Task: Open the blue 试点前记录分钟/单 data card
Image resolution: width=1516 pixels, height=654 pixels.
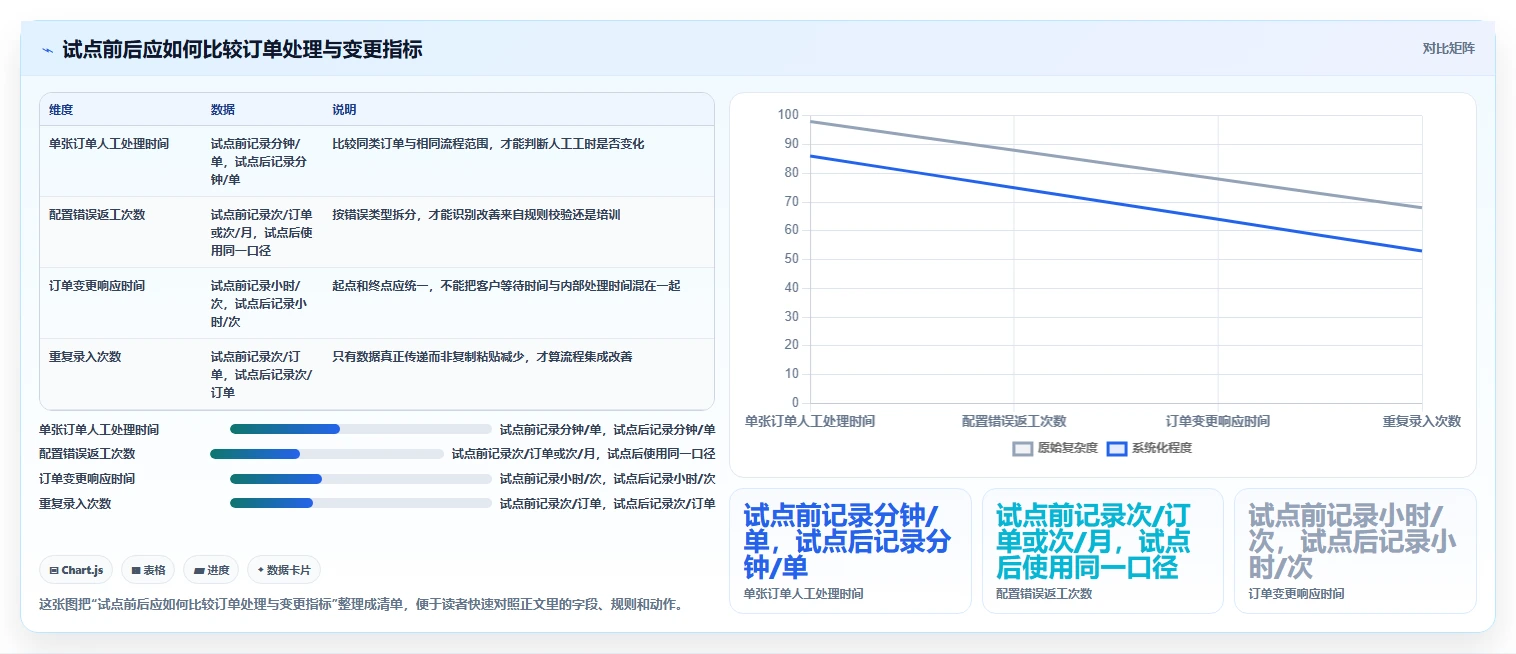Action: (850, 550)
